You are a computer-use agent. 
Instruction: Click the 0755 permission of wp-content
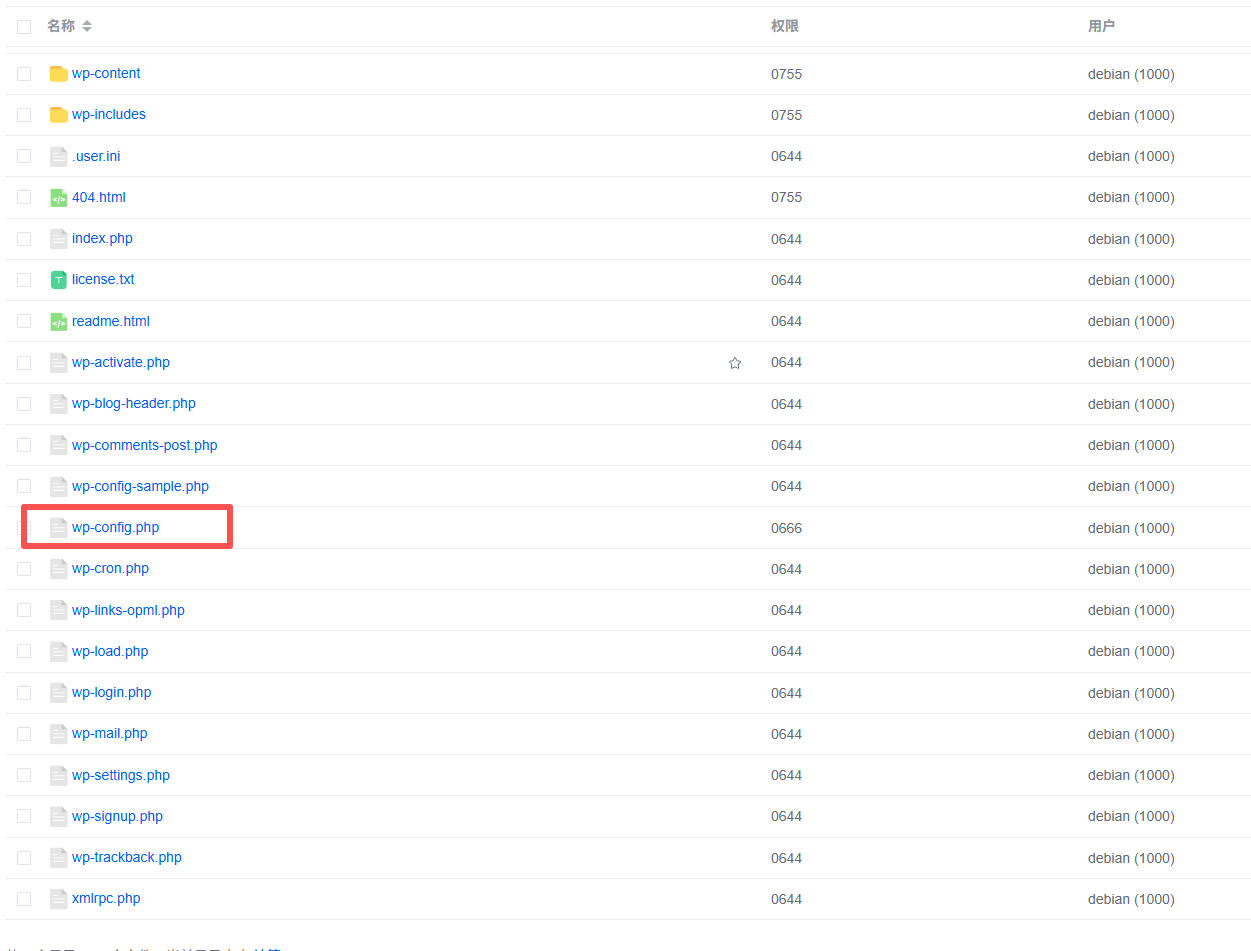coord(787,74)
